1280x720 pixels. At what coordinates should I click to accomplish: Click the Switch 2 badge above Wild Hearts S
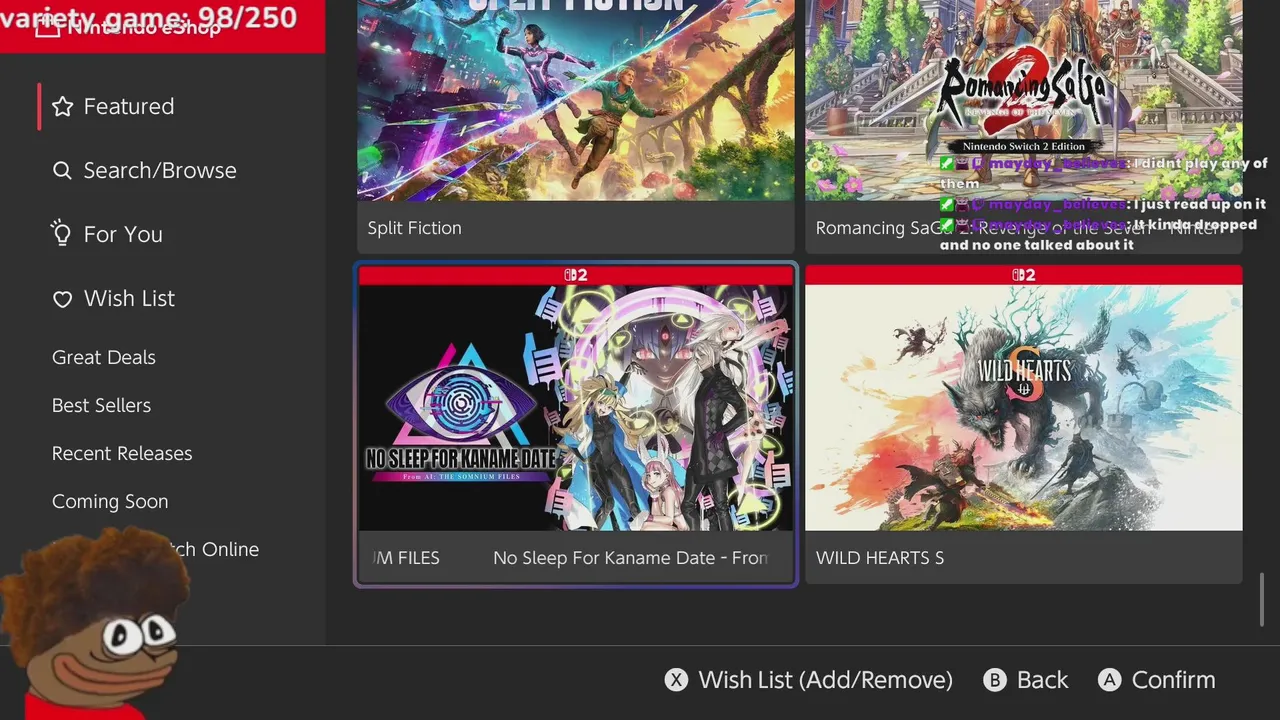coord(1024,275)
